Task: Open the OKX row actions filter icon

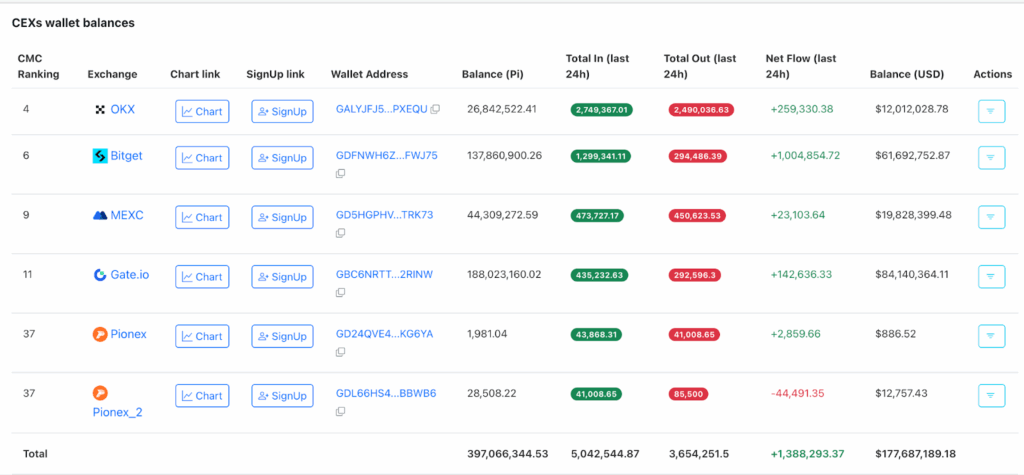Action: [x=991, y=111]
